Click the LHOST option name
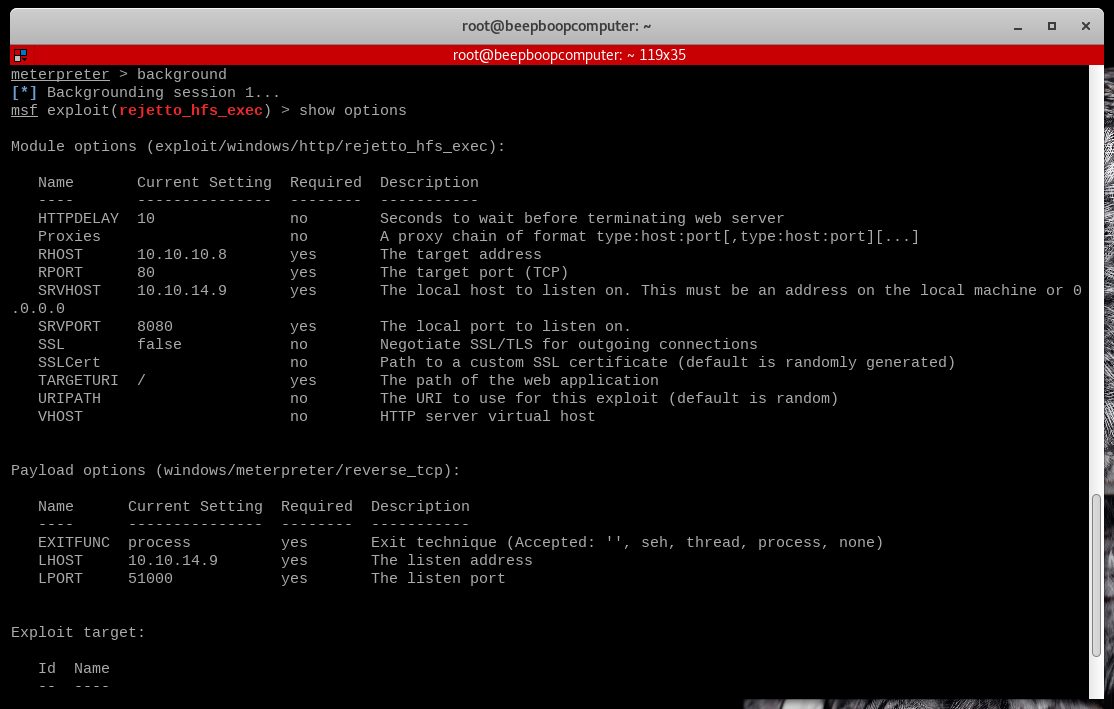This screenshot has height=709, width=1114. click(60, 561)
